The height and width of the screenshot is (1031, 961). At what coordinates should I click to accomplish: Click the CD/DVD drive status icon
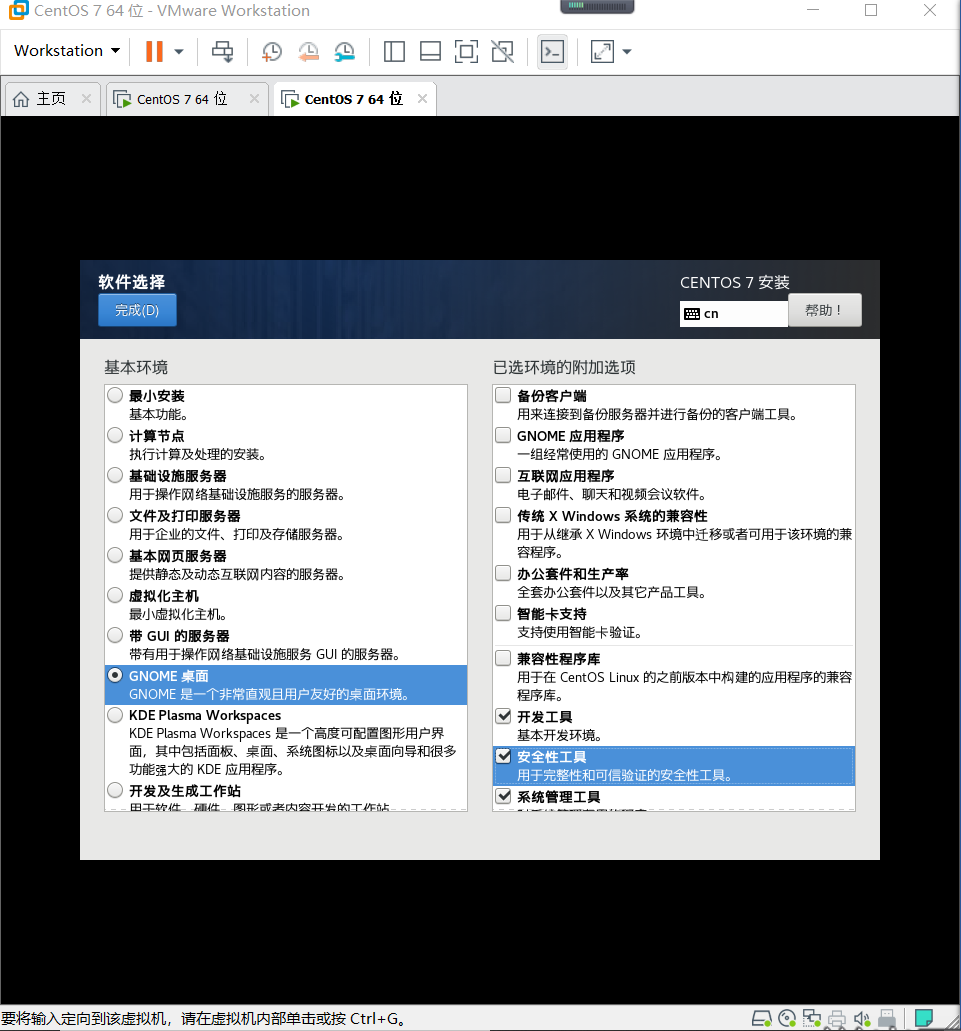(x=787, y=1019)
